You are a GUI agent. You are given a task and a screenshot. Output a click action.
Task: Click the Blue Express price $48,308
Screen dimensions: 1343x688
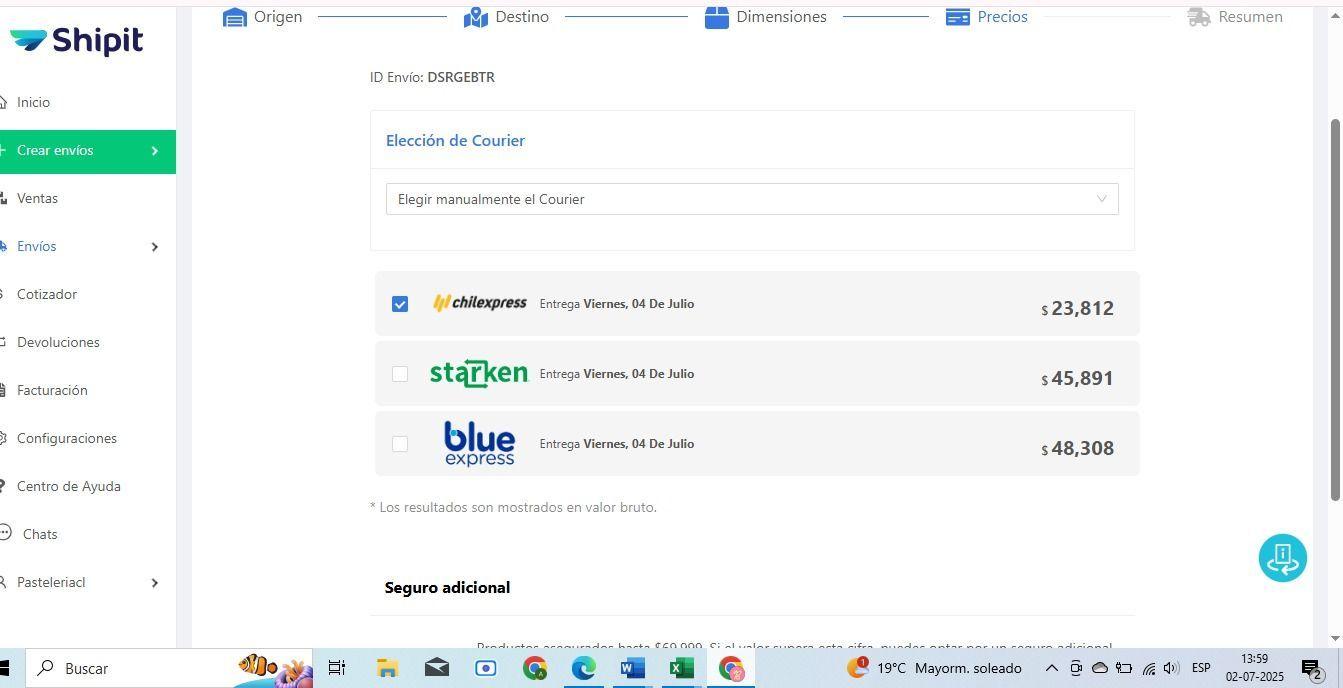click(x=1077, y=448)
